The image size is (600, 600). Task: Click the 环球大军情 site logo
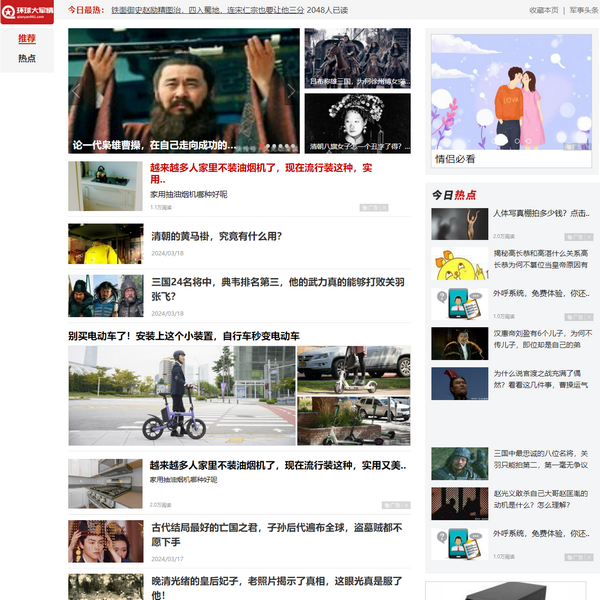[29, 12]
